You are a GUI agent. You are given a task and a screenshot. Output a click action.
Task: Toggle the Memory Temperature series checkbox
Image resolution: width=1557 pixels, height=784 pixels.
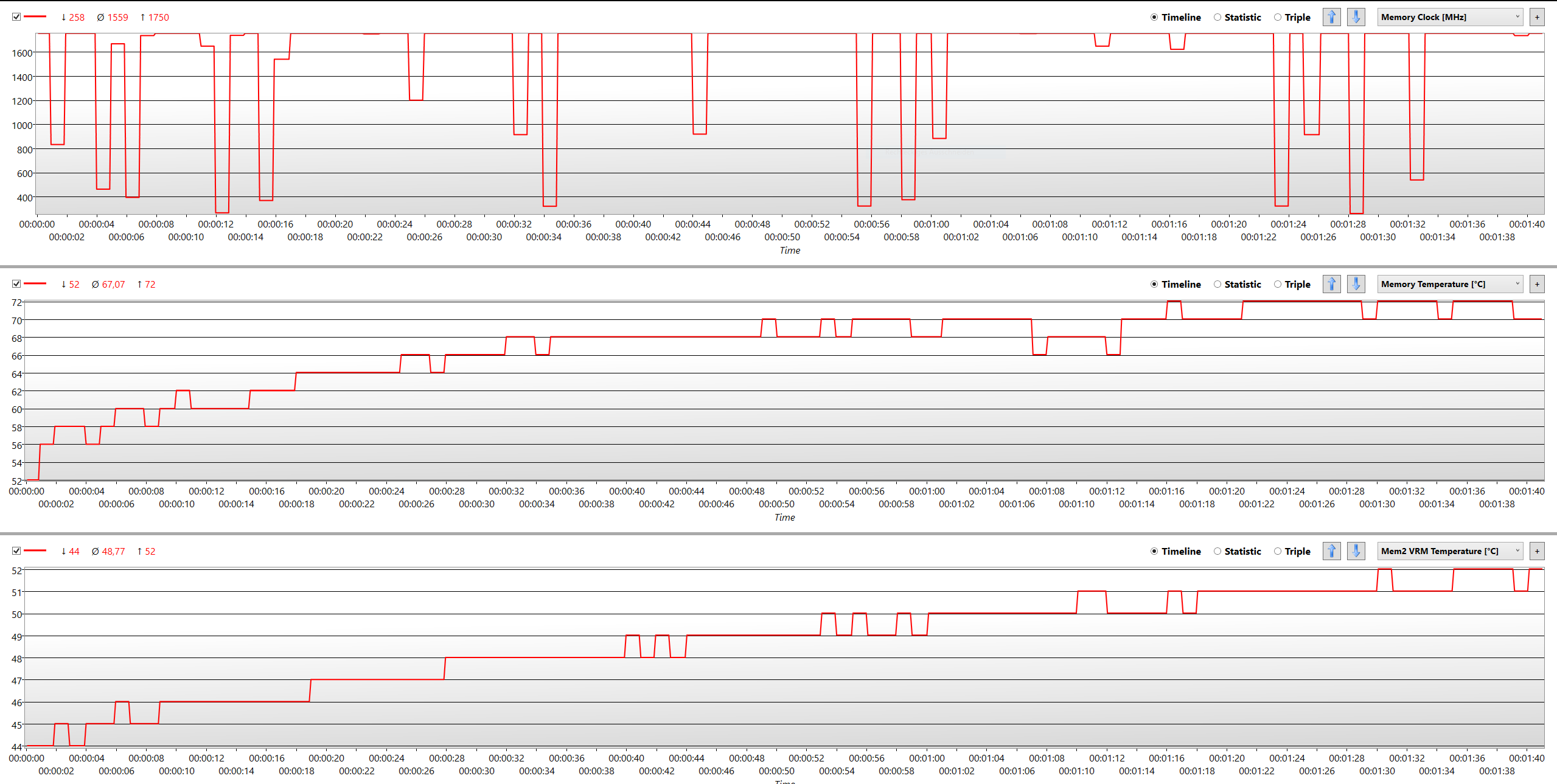pos(16,284)
